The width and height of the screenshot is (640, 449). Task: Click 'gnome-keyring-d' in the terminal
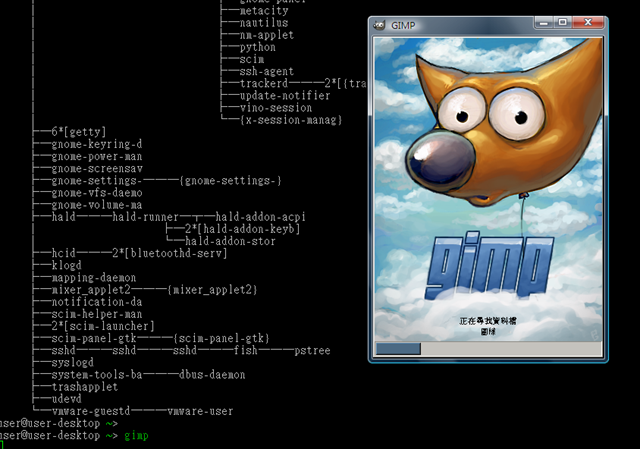point(97,144)
